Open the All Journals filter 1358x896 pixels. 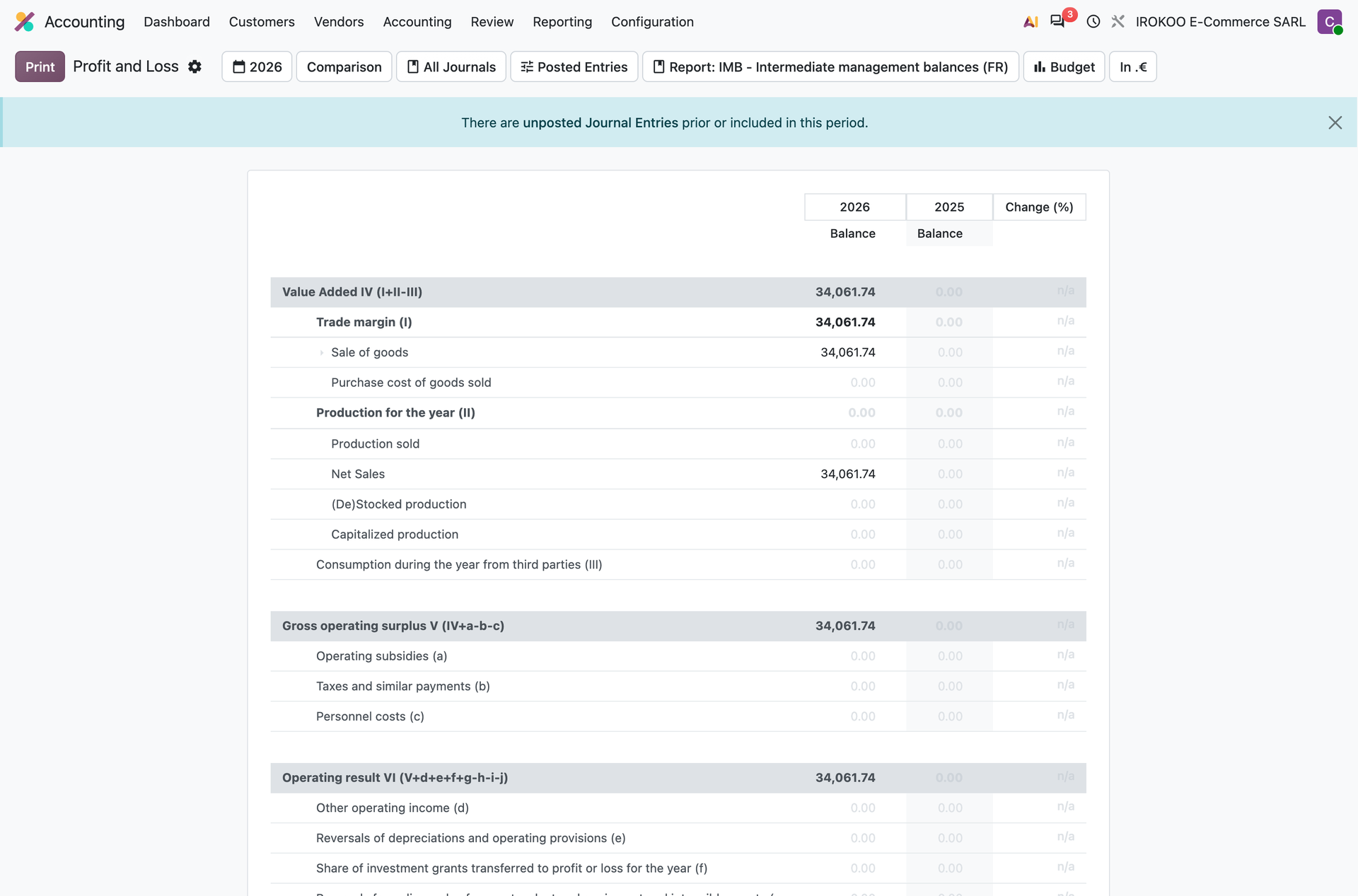[451, 66]
